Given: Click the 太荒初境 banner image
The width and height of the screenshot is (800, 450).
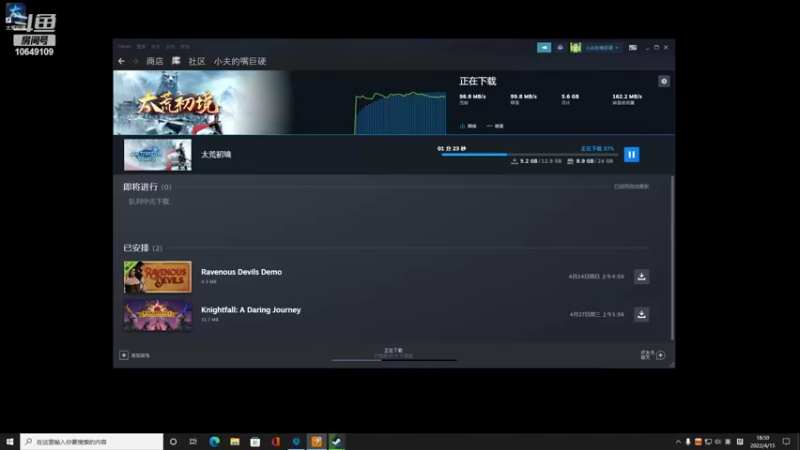Looking at the screenshot, I should click(x=202, y=103).
